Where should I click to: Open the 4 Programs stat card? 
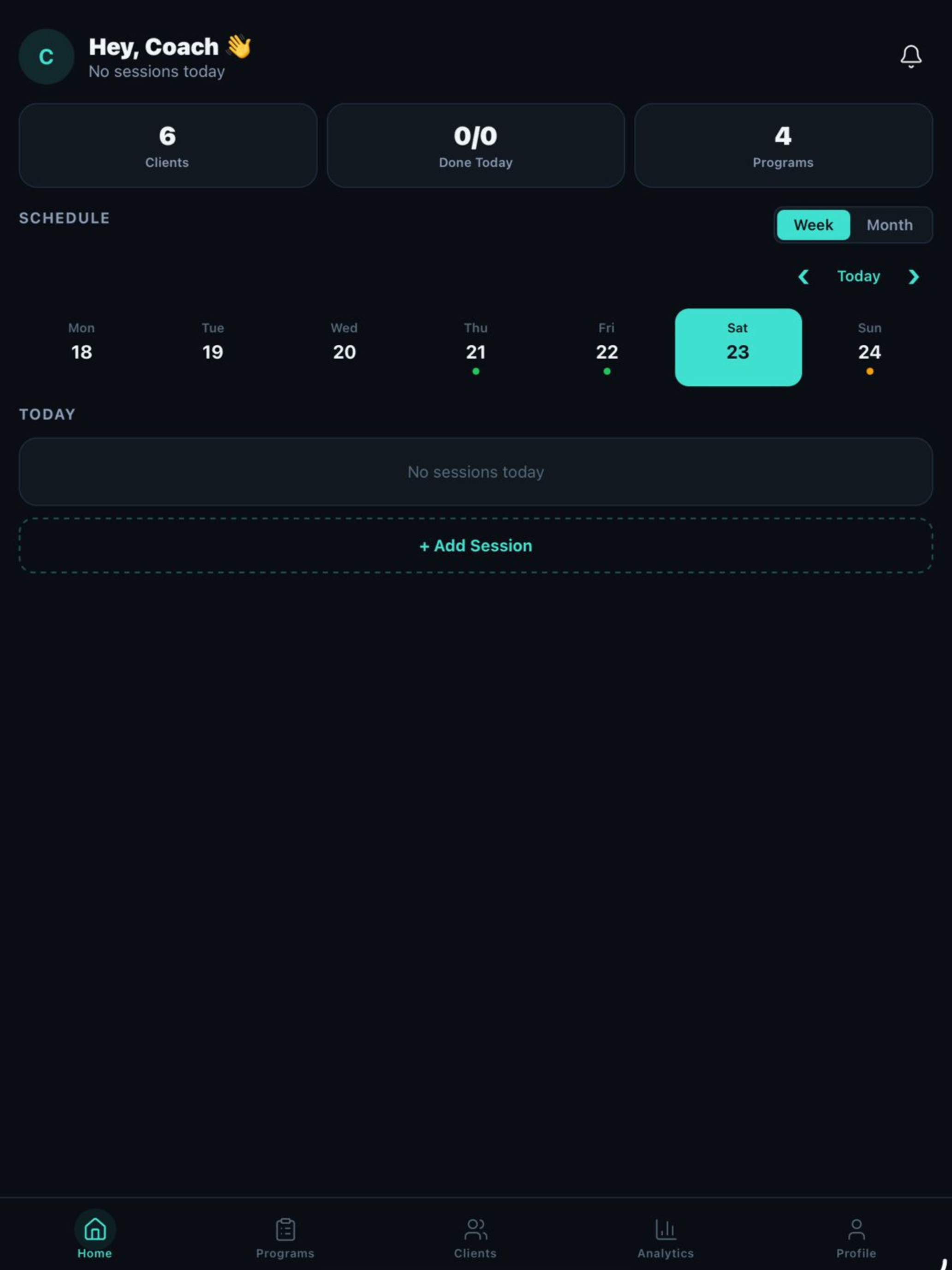click(783, 145)
